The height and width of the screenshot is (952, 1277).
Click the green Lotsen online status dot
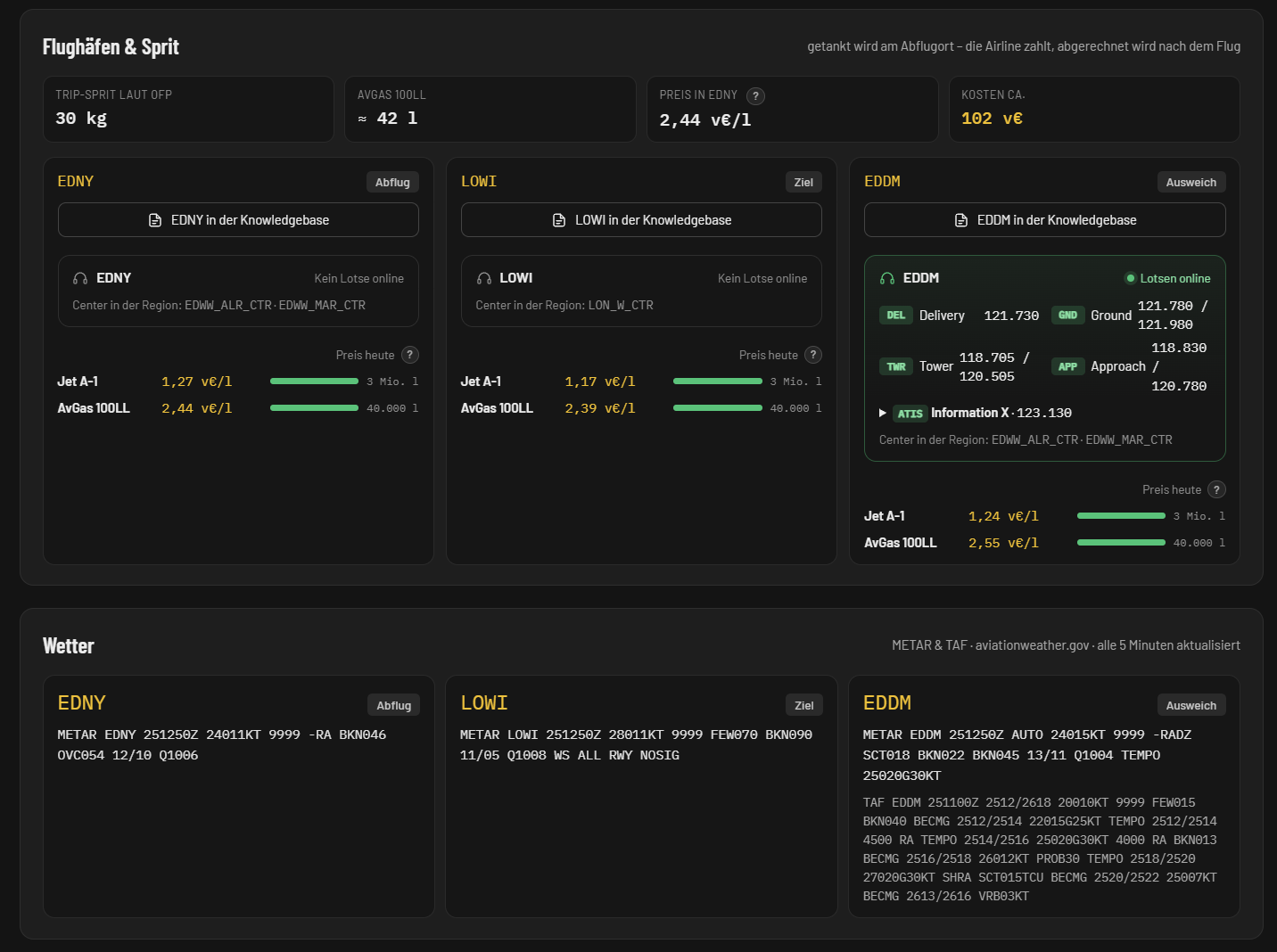pos(1131,278)
